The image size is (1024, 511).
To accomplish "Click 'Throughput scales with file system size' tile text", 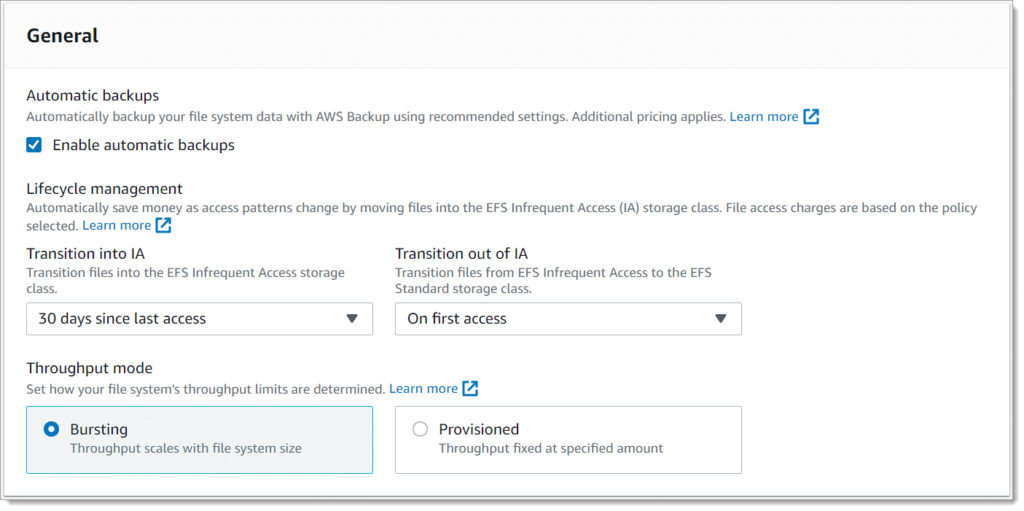I will click(x=185, y=449).
